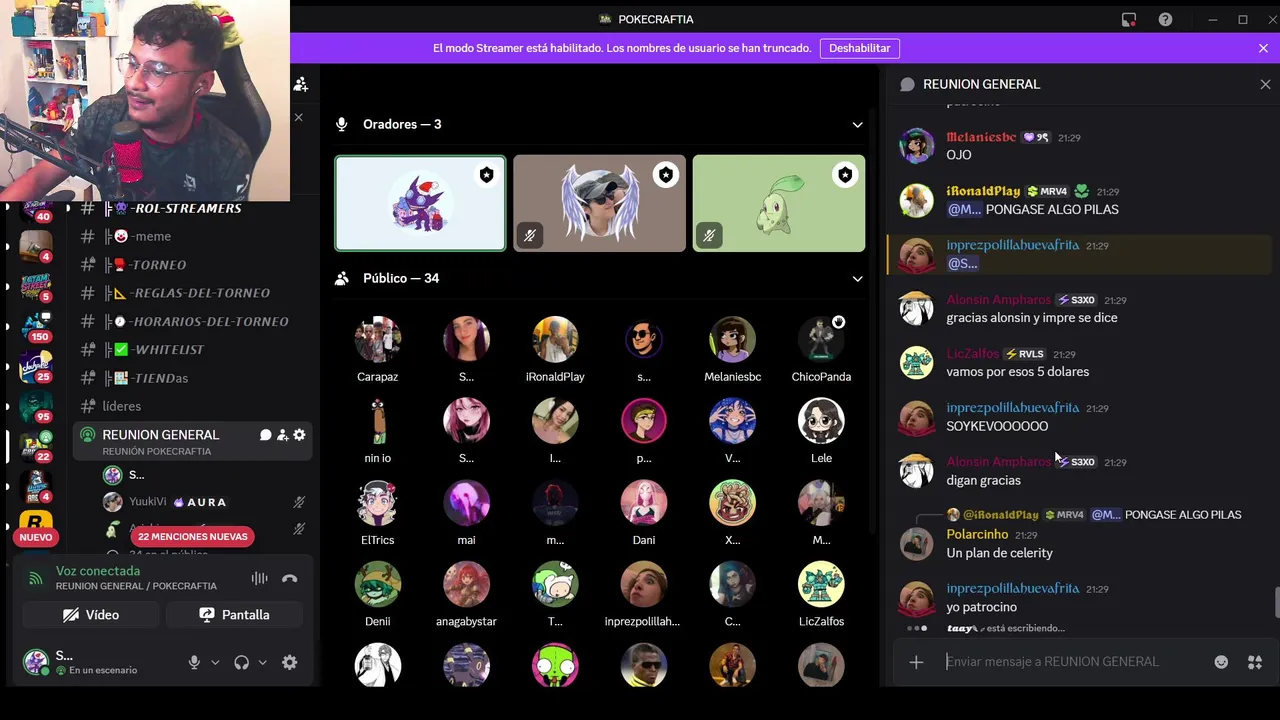Share screen with Pantalla button

pyautogui.click(x=234, y=615)
